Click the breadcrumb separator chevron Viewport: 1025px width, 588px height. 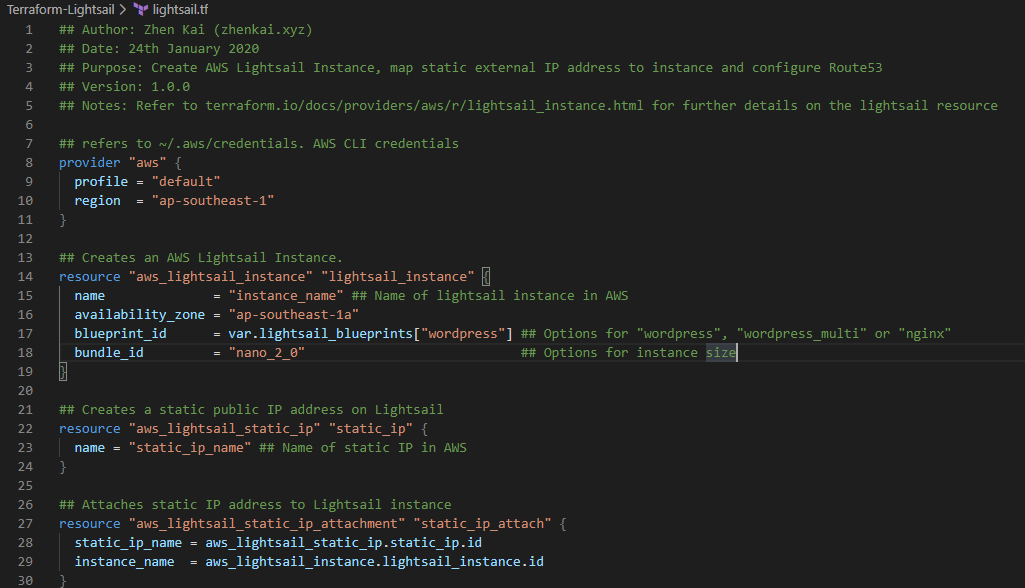click(123, 9)
